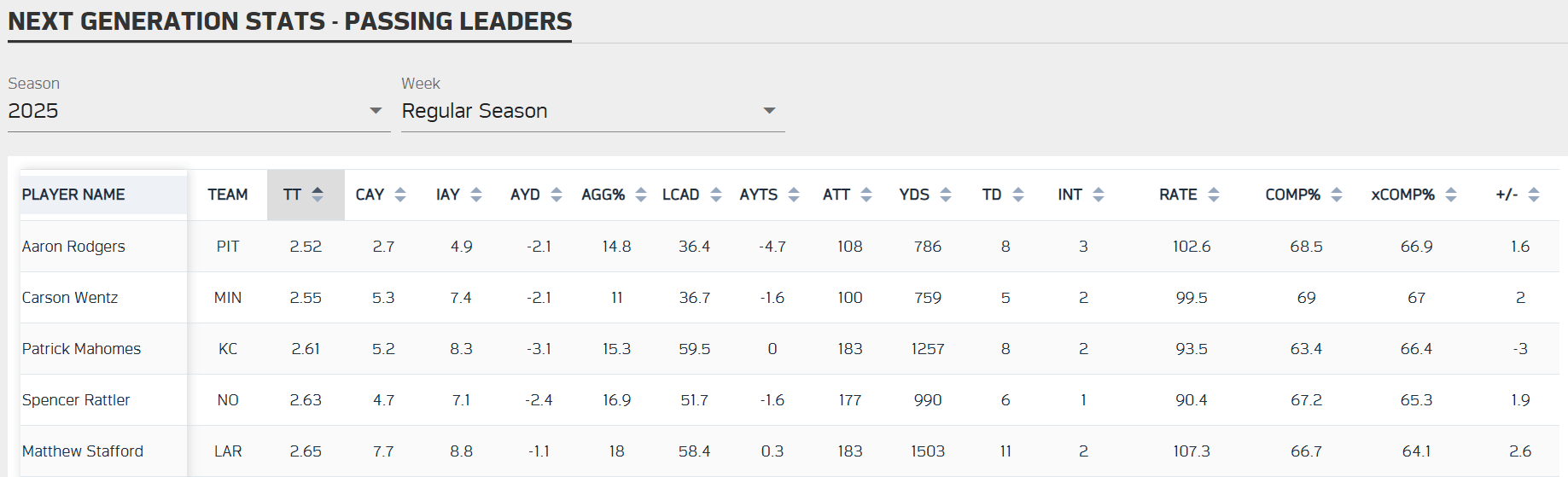Click the PLAYER NAME column header
The height and width of the screenshot is (477, 1568).
(x=73, y=195)
